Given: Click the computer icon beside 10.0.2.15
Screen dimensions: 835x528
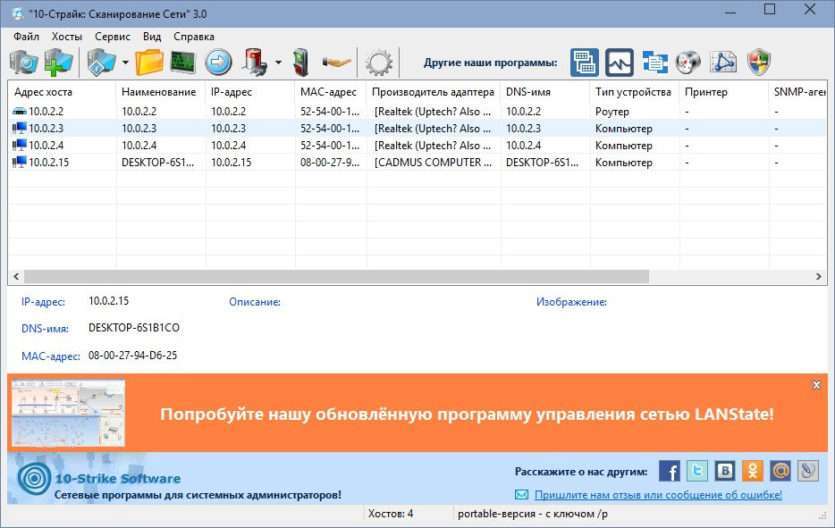Looking at the screenshot, I should pyautogui.click(x=19, y=162).
